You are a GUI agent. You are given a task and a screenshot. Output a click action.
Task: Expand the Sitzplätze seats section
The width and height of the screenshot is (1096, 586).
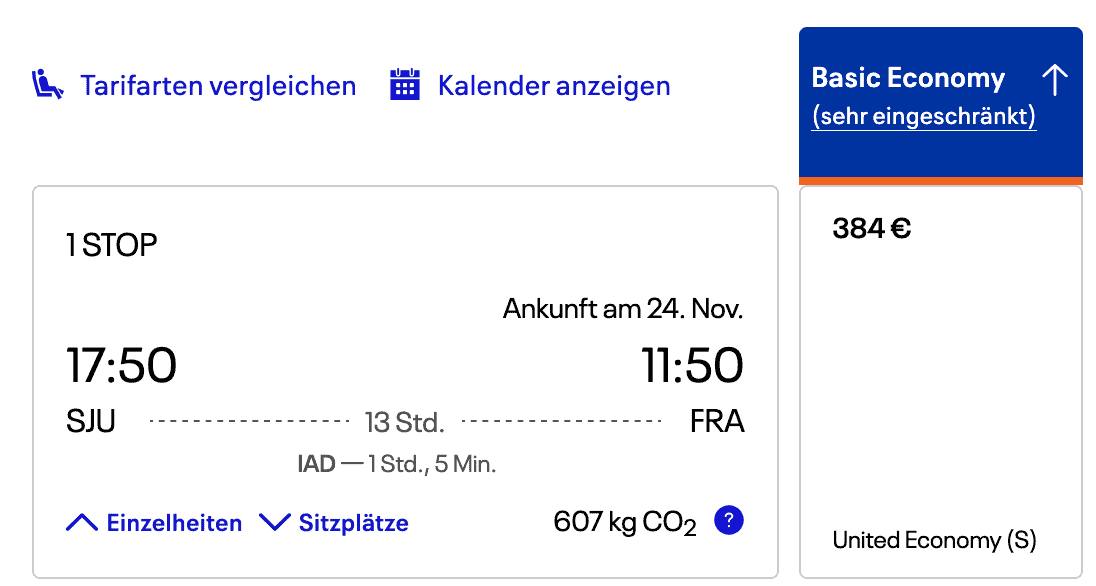(353, 523)
